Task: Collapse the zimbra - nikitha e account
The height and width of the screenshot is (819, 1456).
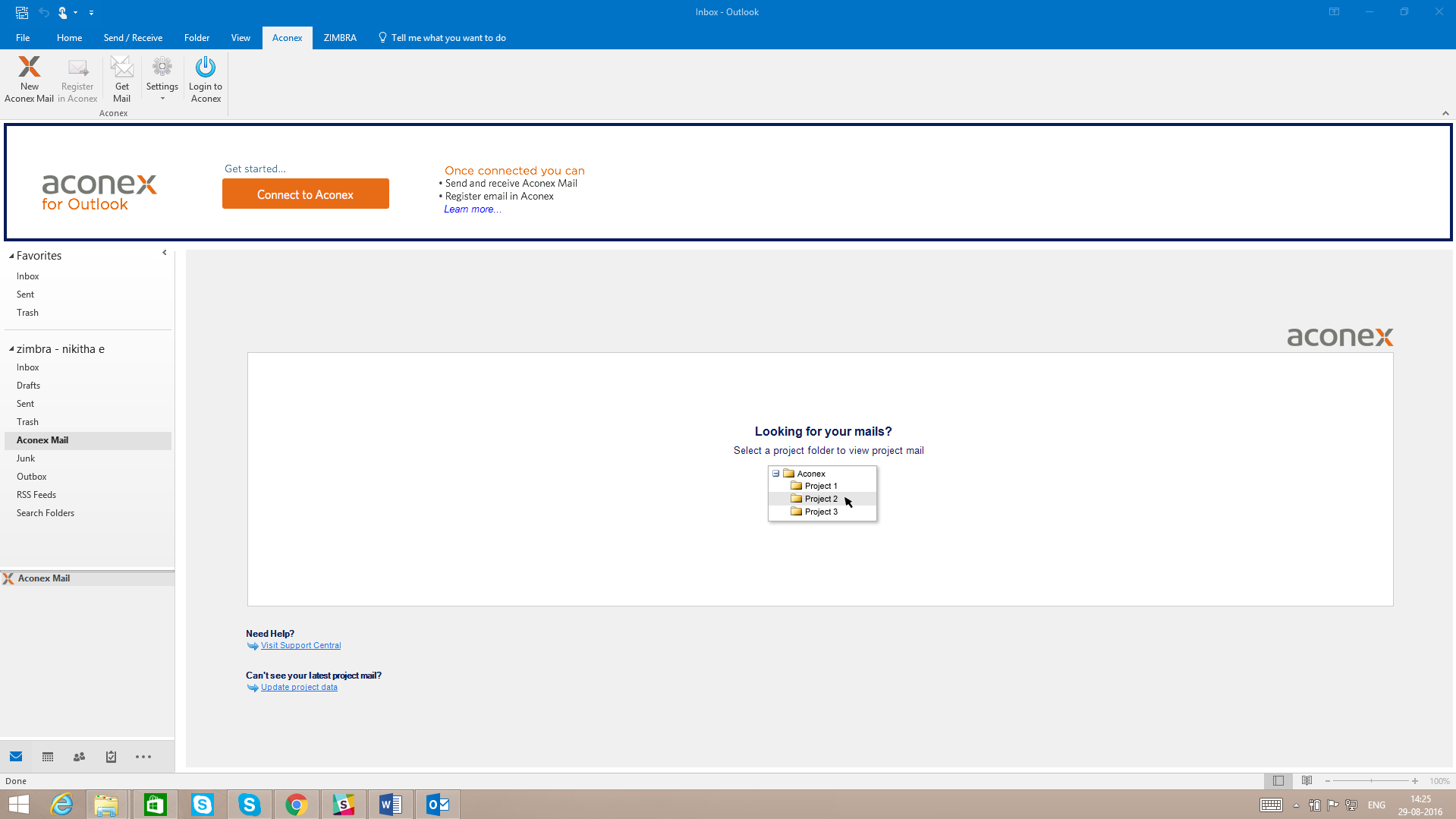Action: point(11,349)
